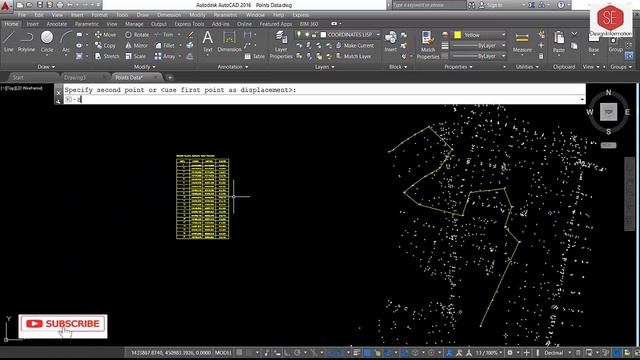
Task: Open the red AutoCAD application menu
Action: tap(6, 6)
